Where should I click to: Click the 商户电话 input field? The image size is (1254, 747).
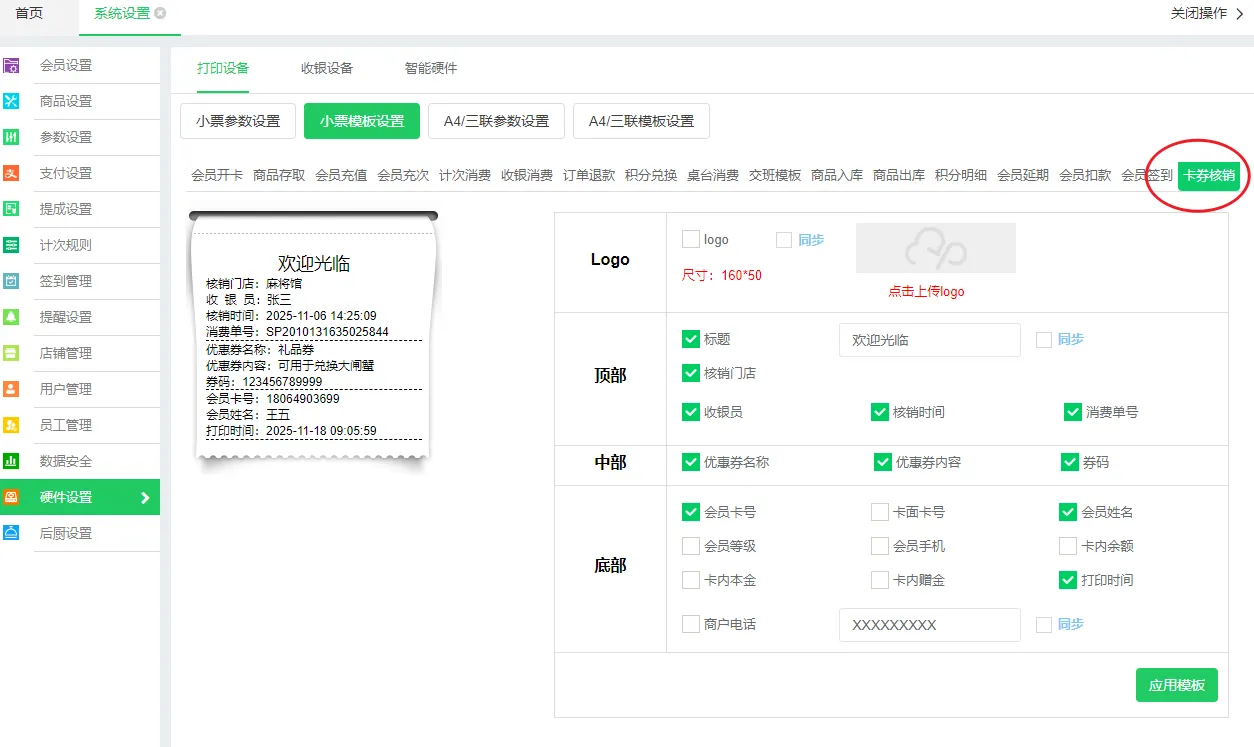pos(929,625)
